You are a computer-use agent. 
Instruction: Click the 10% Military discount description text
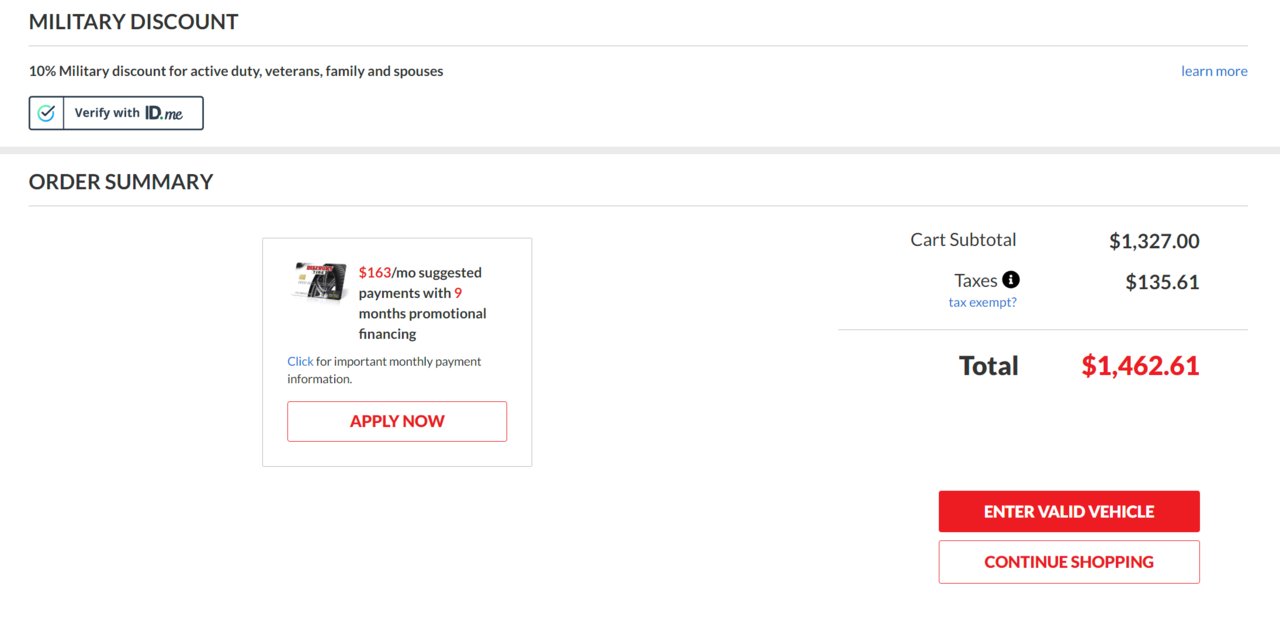click(236, 71)
